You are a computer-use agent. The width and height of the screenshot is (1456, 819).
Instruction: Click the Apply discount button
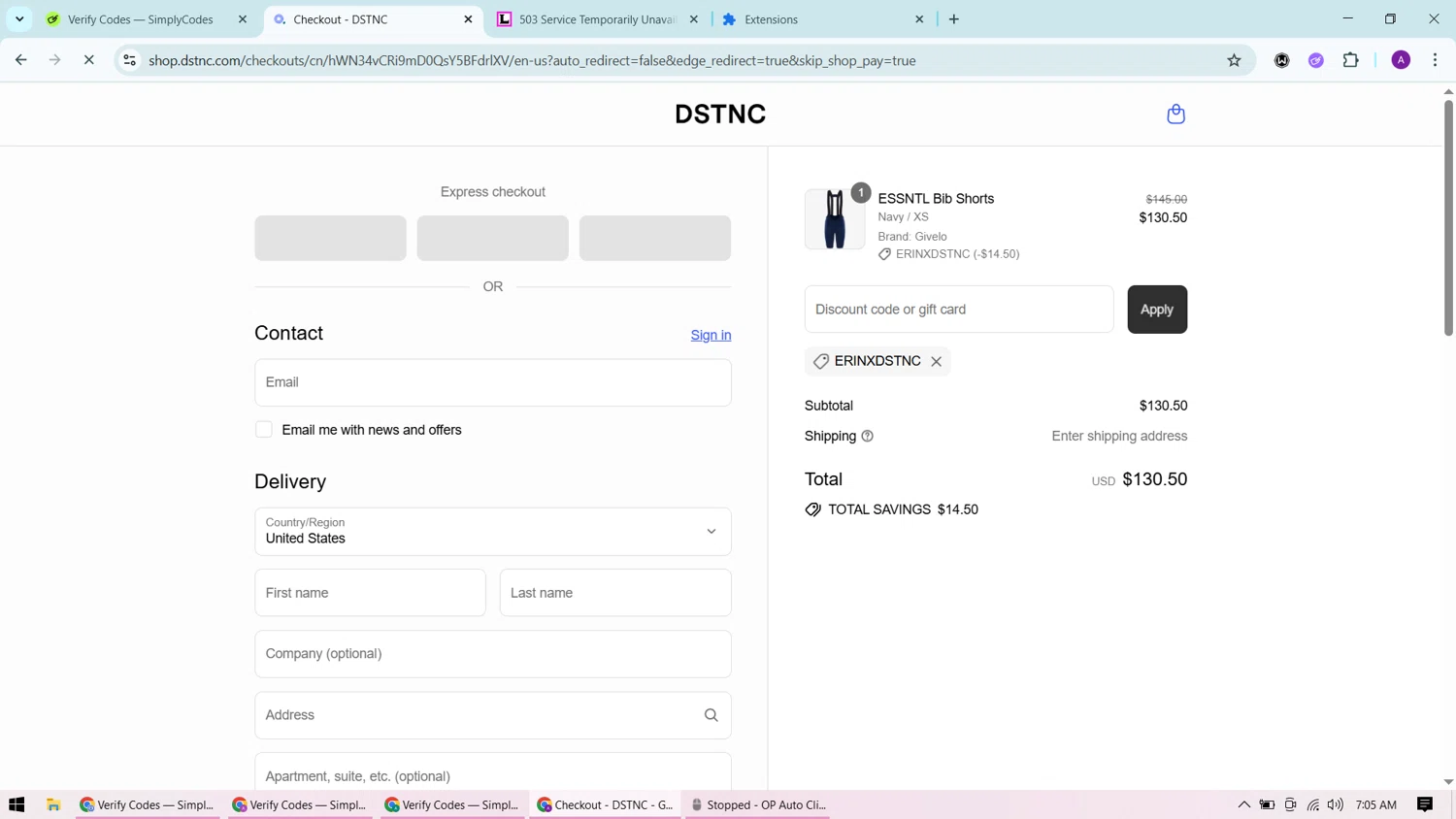click(x=1157, y=310)
